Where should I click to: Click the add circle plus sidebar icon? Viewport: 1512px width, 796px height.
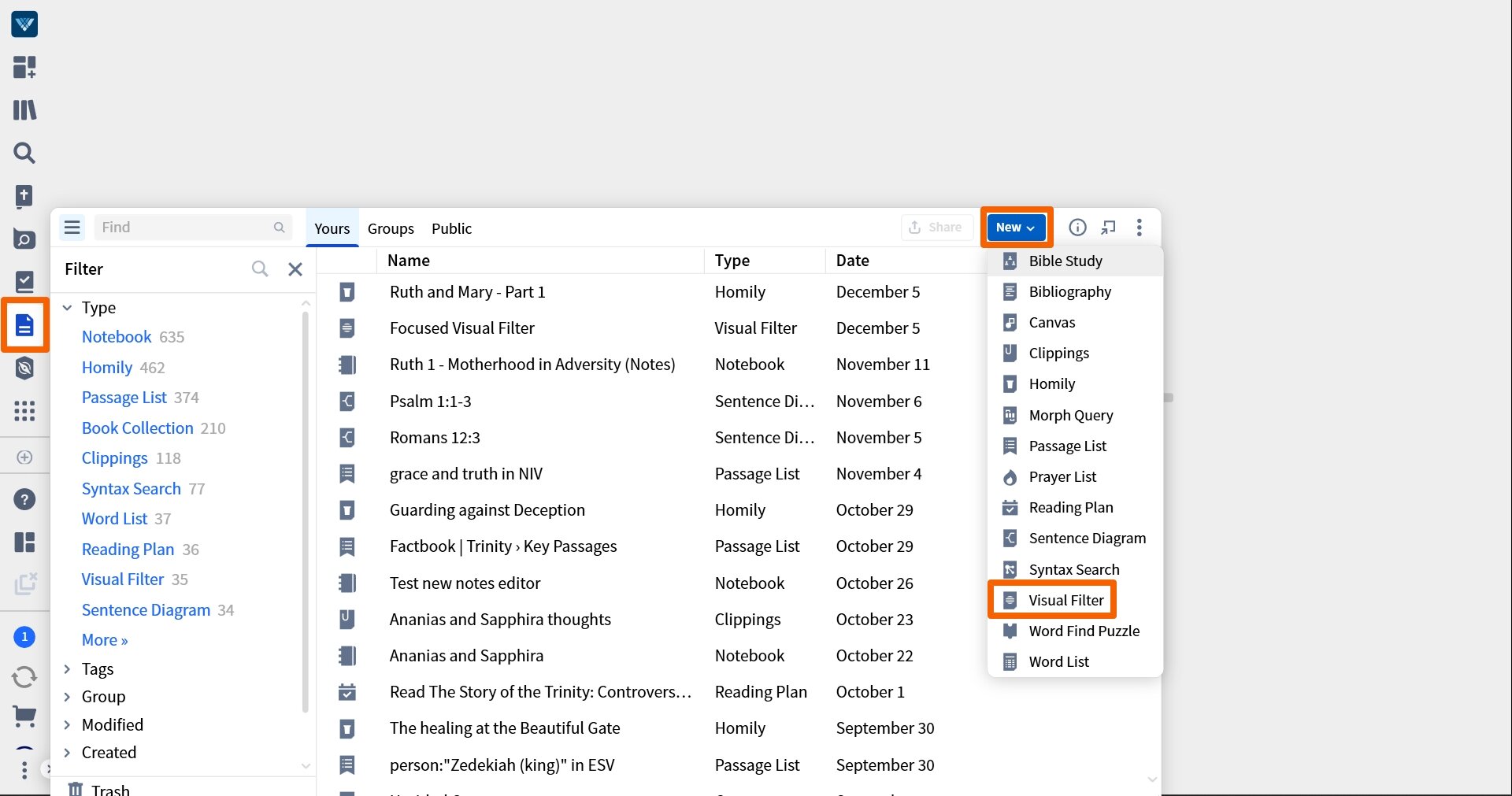coord(24,457)
